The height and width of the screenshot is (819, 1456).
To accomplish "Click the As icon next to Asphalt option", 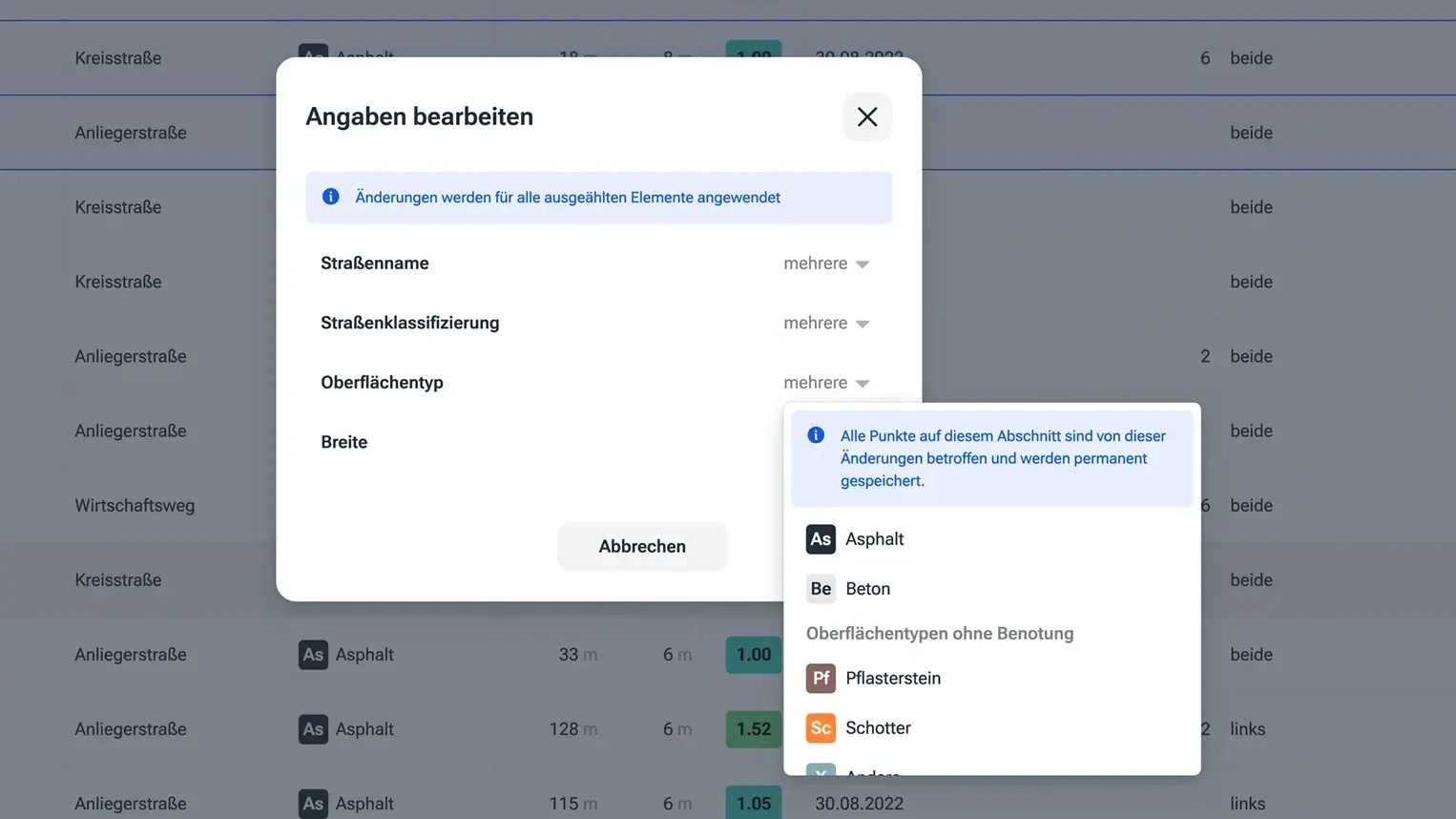I will (821, 539).
